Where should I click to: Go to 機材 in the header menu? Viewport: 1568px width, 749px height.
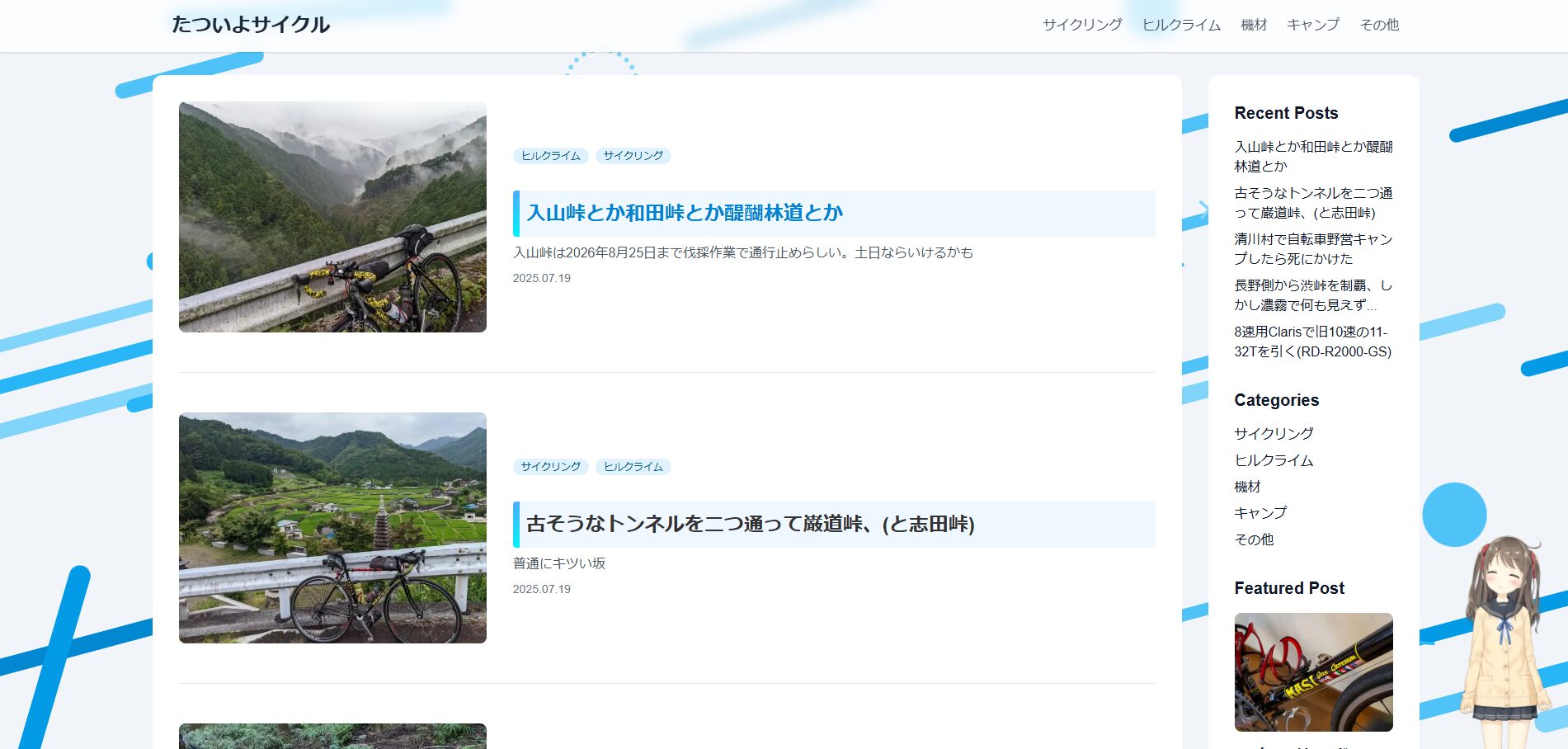click(x=1253, y=25)
